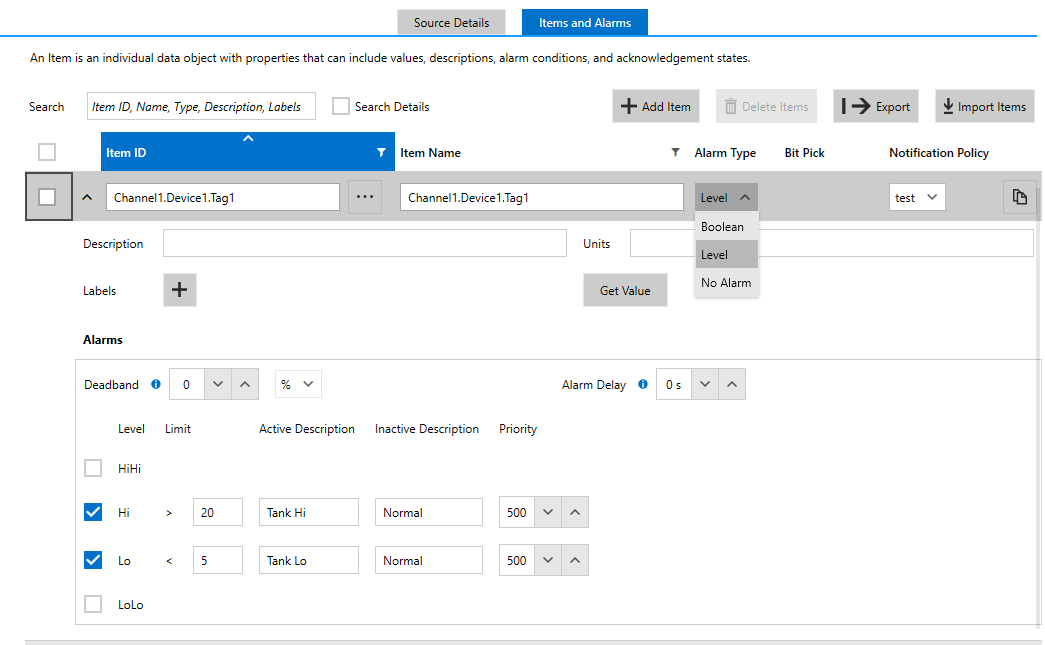Show the Deadband info tooltip icon
The height and width of the screenshot is (645, 1045).
pos(156,384)
